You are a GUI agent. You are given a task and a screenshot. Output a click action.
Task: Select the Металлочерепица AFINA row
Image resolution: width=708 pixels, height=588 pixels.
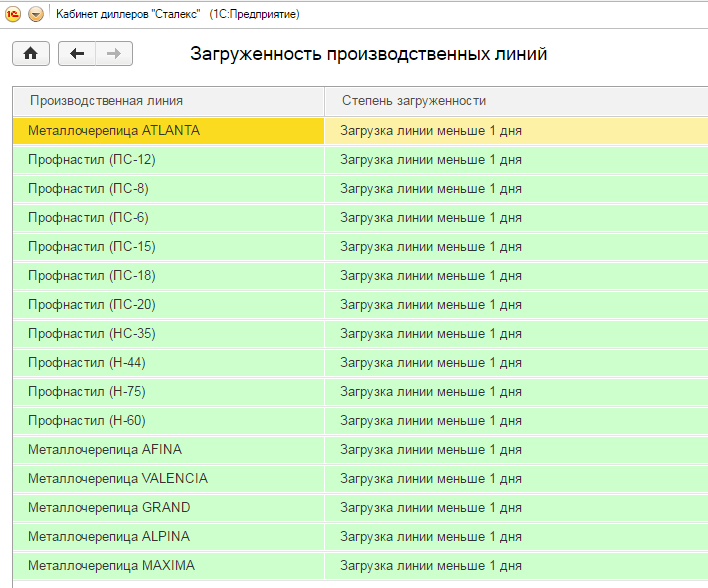pos(105,450)
